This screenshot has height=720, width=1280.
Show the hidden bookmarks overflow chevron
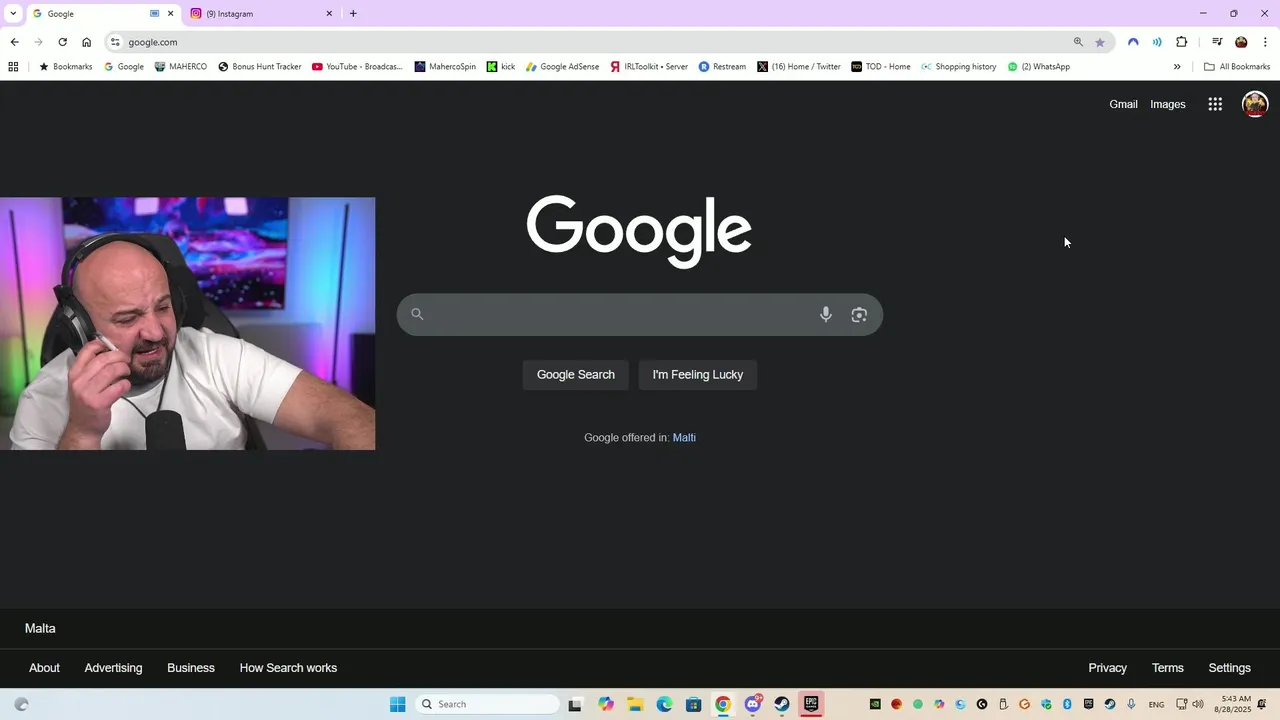pos(1177,67)
